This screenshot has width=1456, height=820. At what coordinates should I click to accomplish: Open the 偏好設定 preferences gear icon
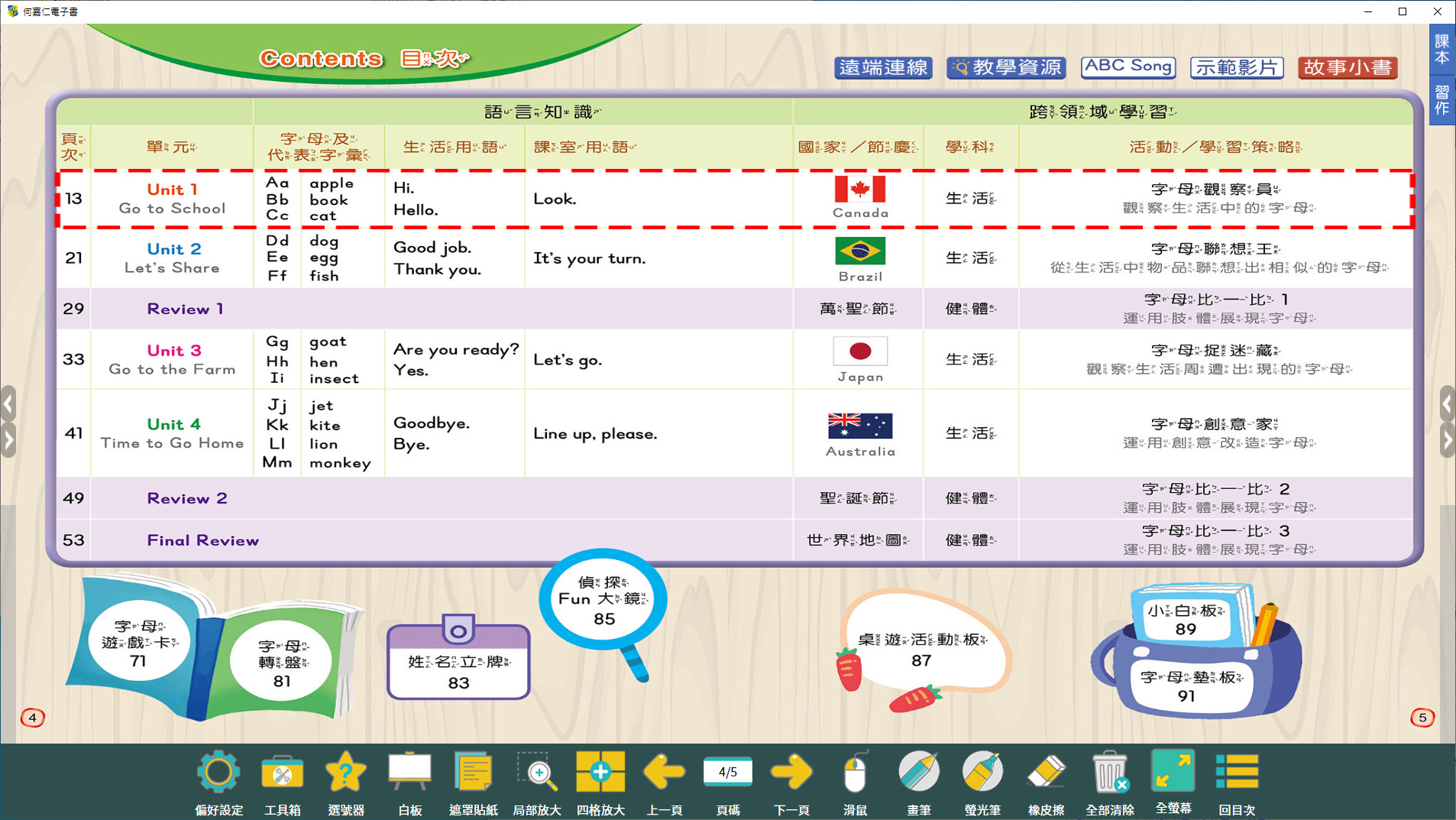pyautogui.click(x=218, y=773)
